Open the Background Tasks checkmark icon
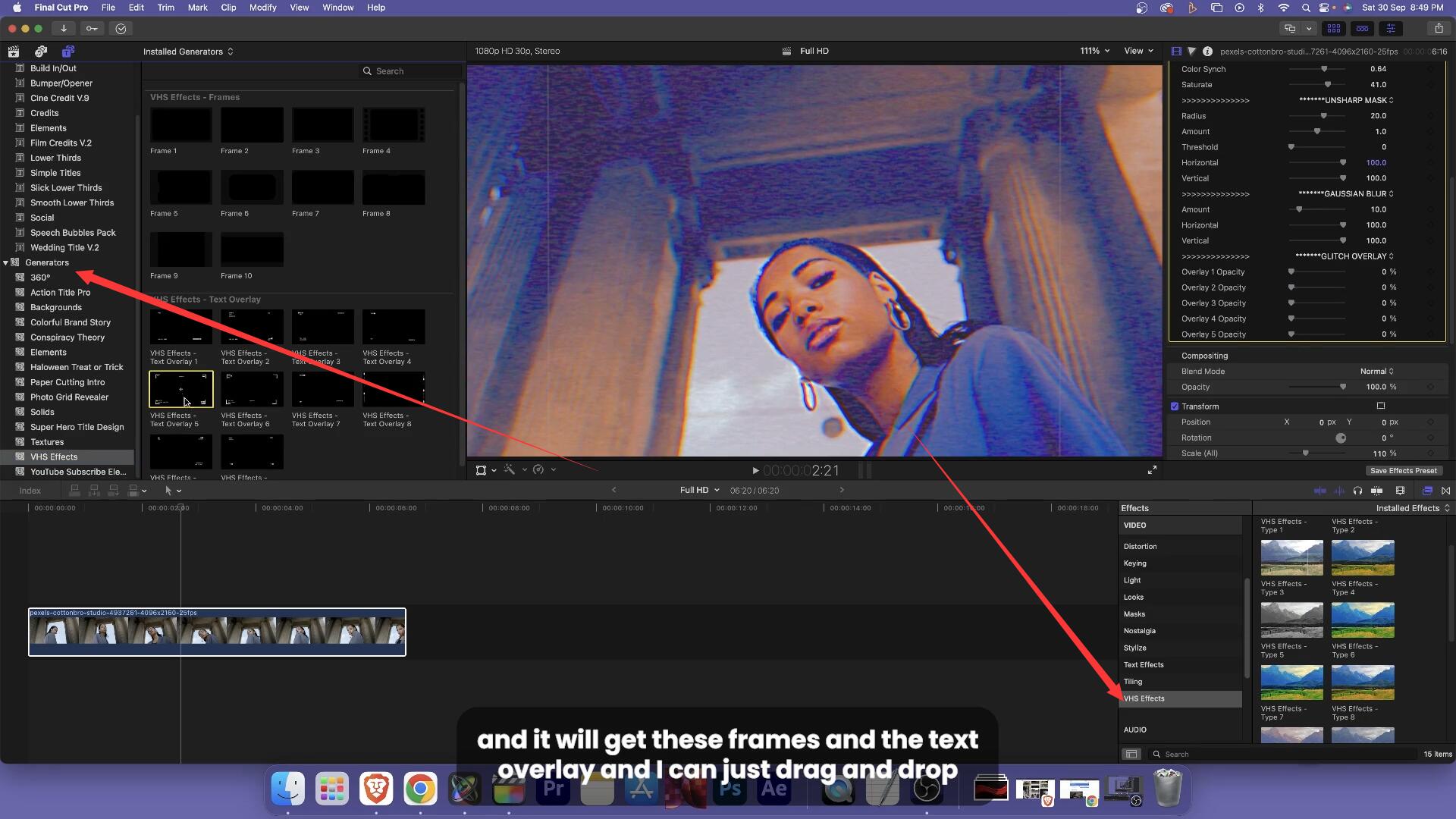 [x=121, y=29]
